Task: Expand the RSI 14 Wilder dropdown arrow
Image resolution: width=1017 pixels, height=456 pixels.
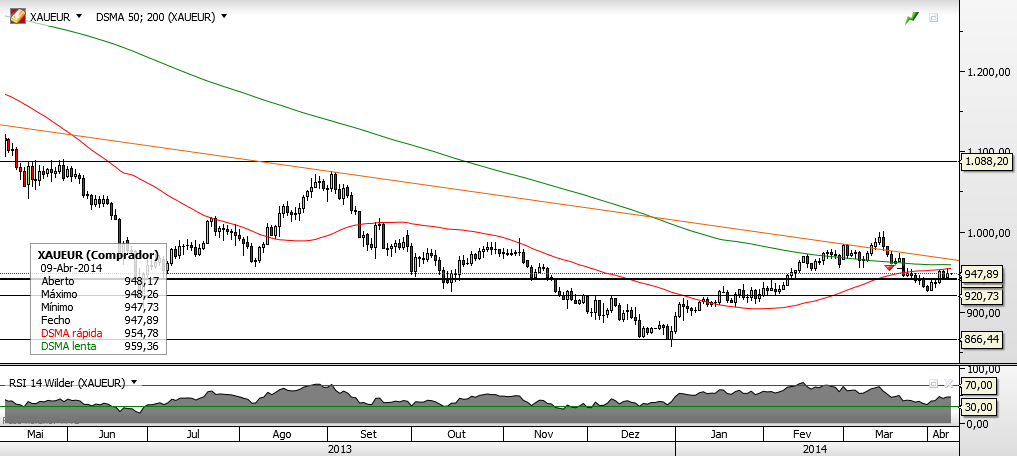Action: point(134,382)
